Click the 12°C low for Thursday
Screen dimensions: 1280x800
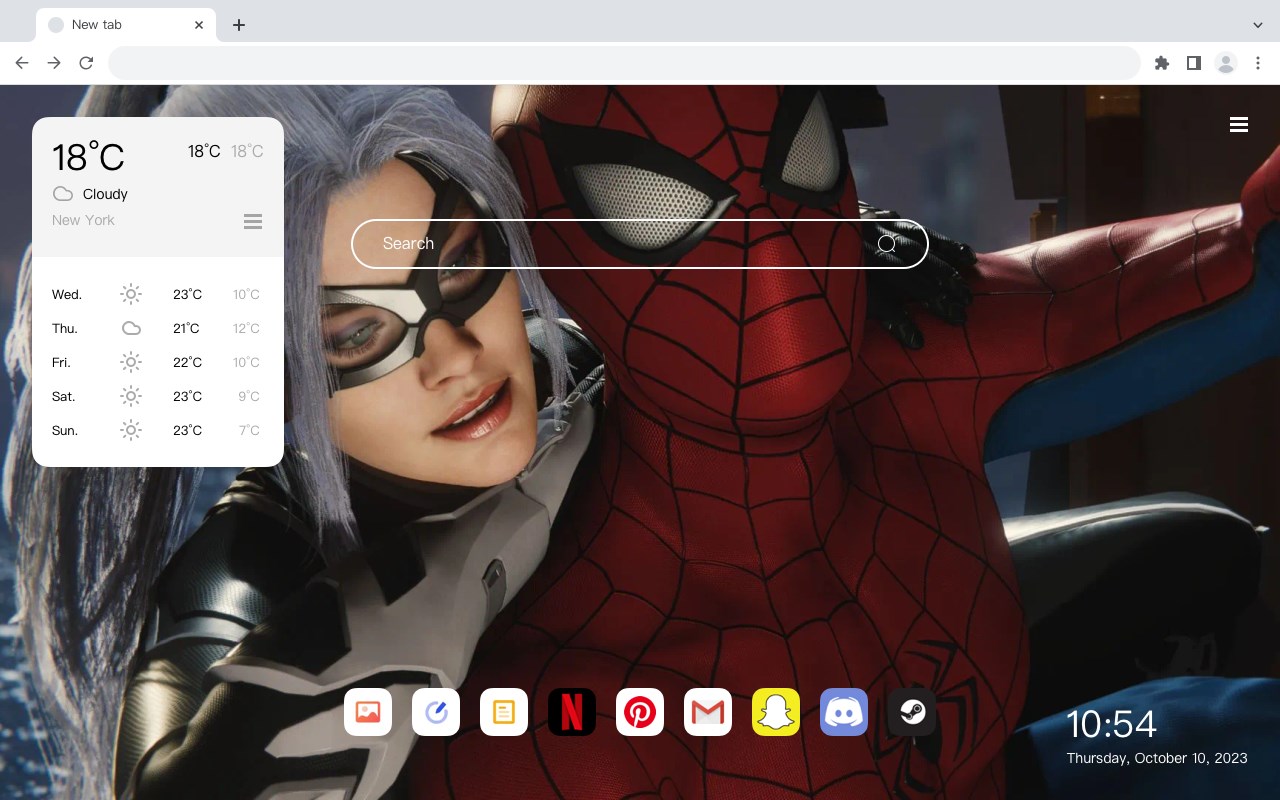pyautogui.click(x=246, y=328)
